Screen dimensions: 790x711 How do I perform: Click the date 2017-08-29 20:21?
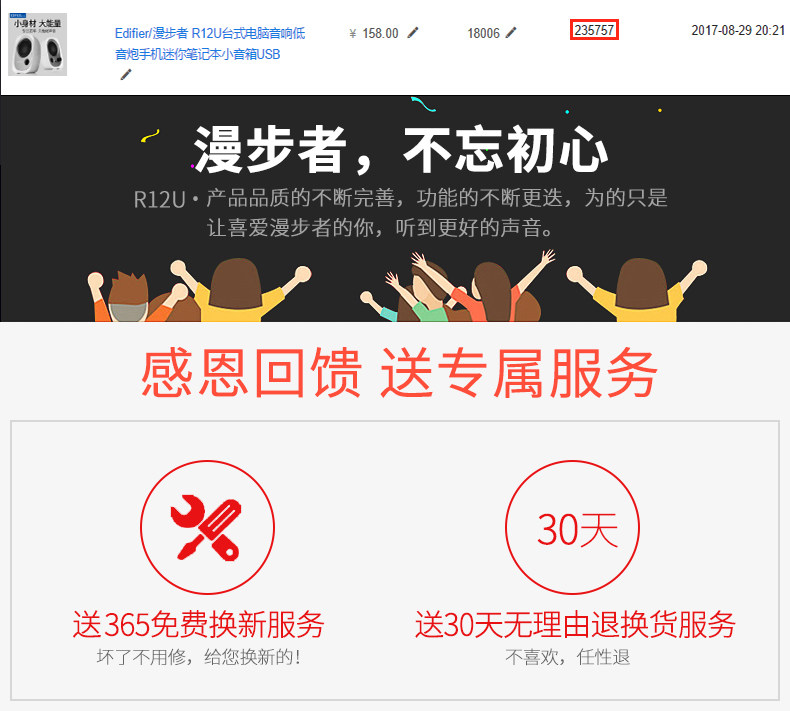click(x=738, y=30)
